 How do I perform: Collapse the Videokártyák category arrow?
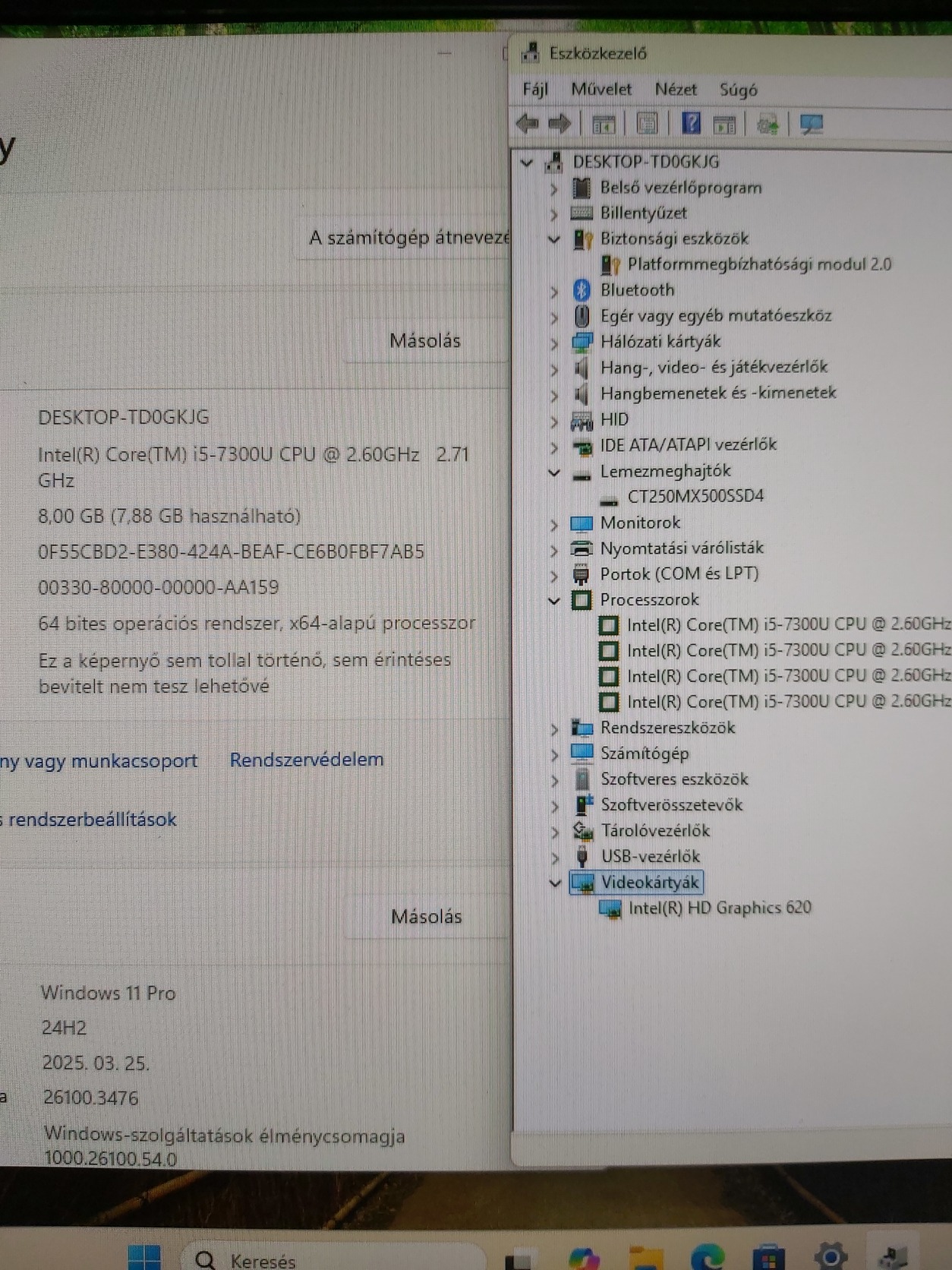point(554,883)
